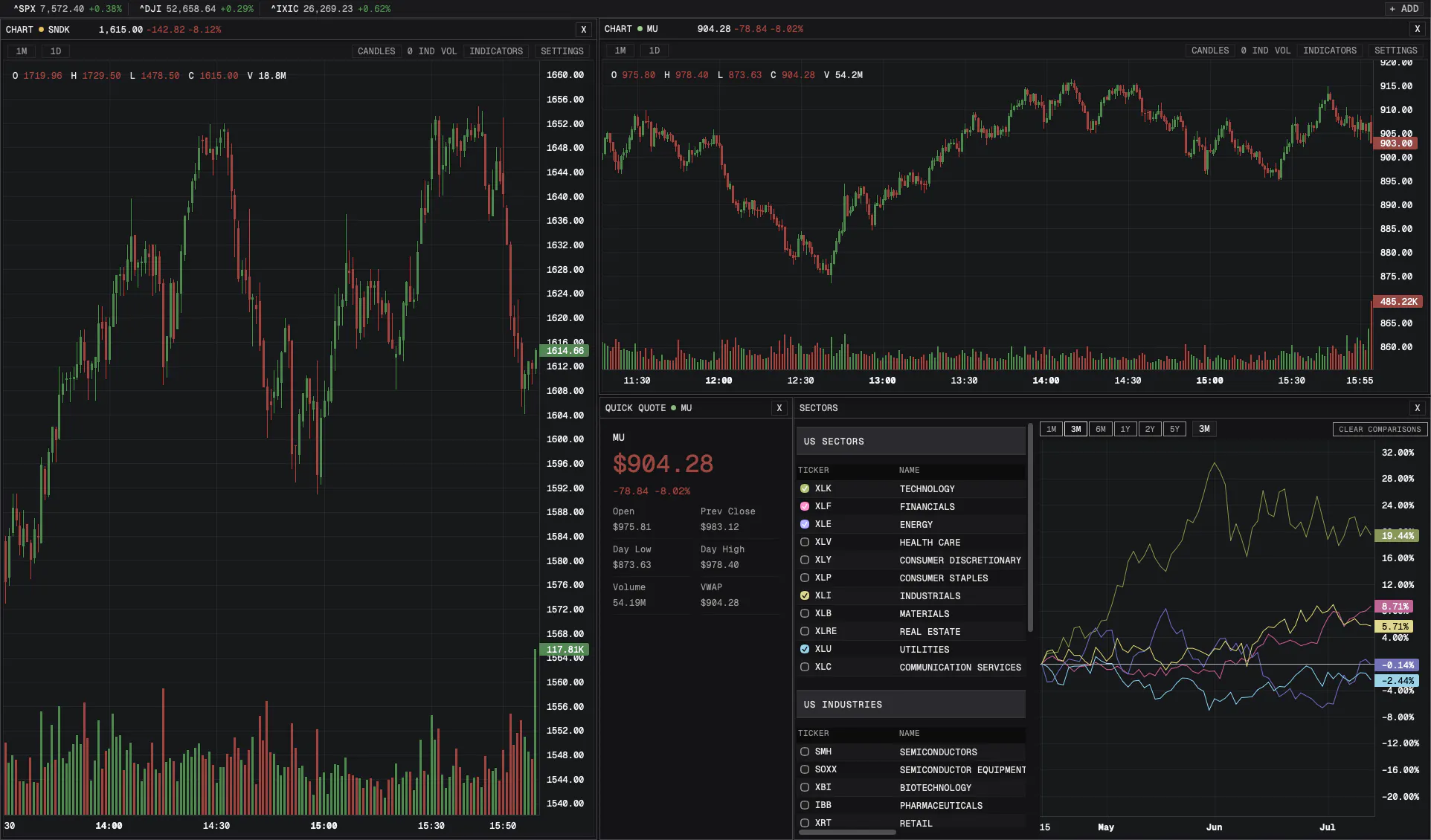Toggle 0 IND indicator count on MU chart
Screen dimensions: 1431x840
(x=1255, y=51)
